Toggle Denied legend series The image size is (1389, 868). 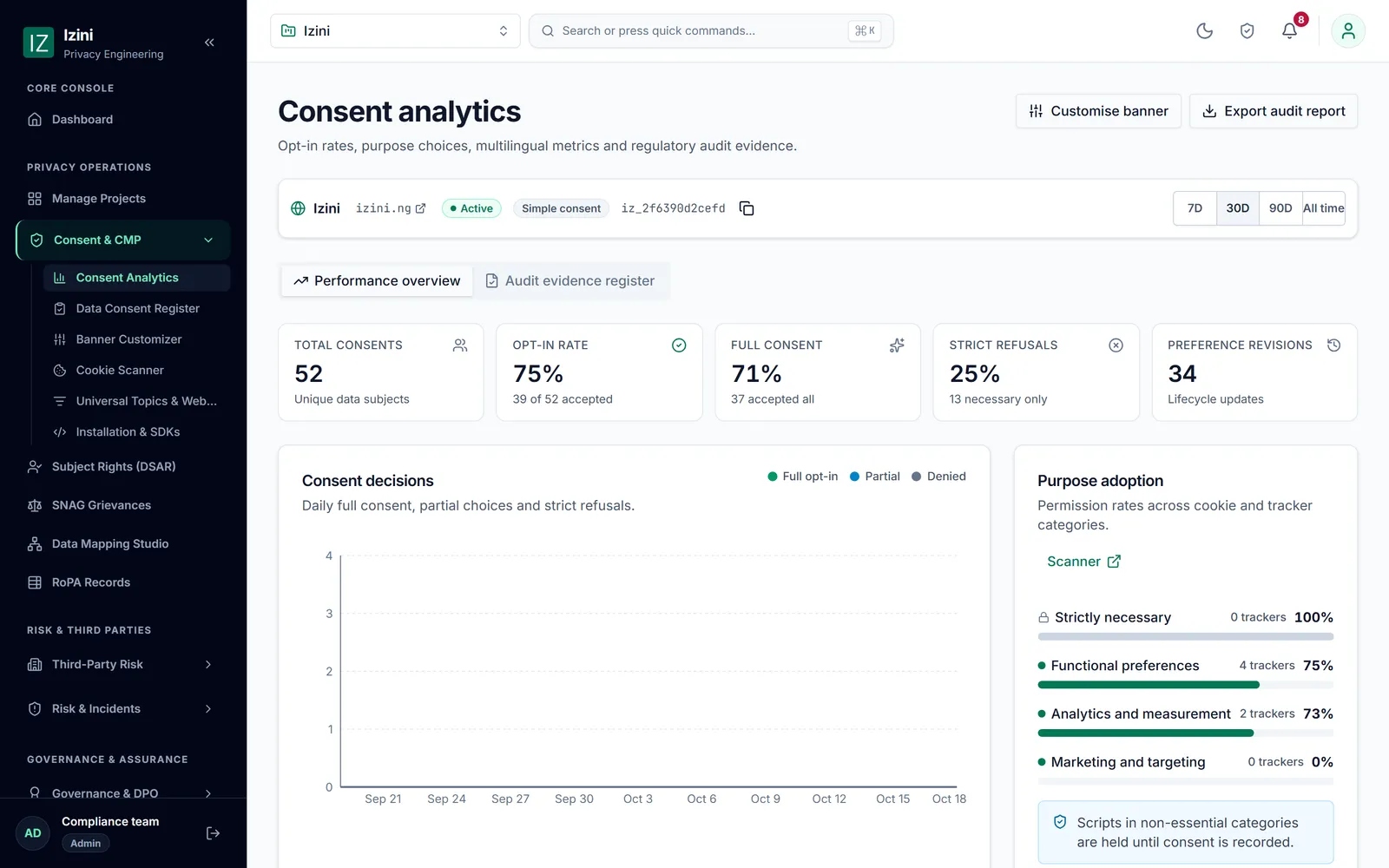click(x=938, y=477)
